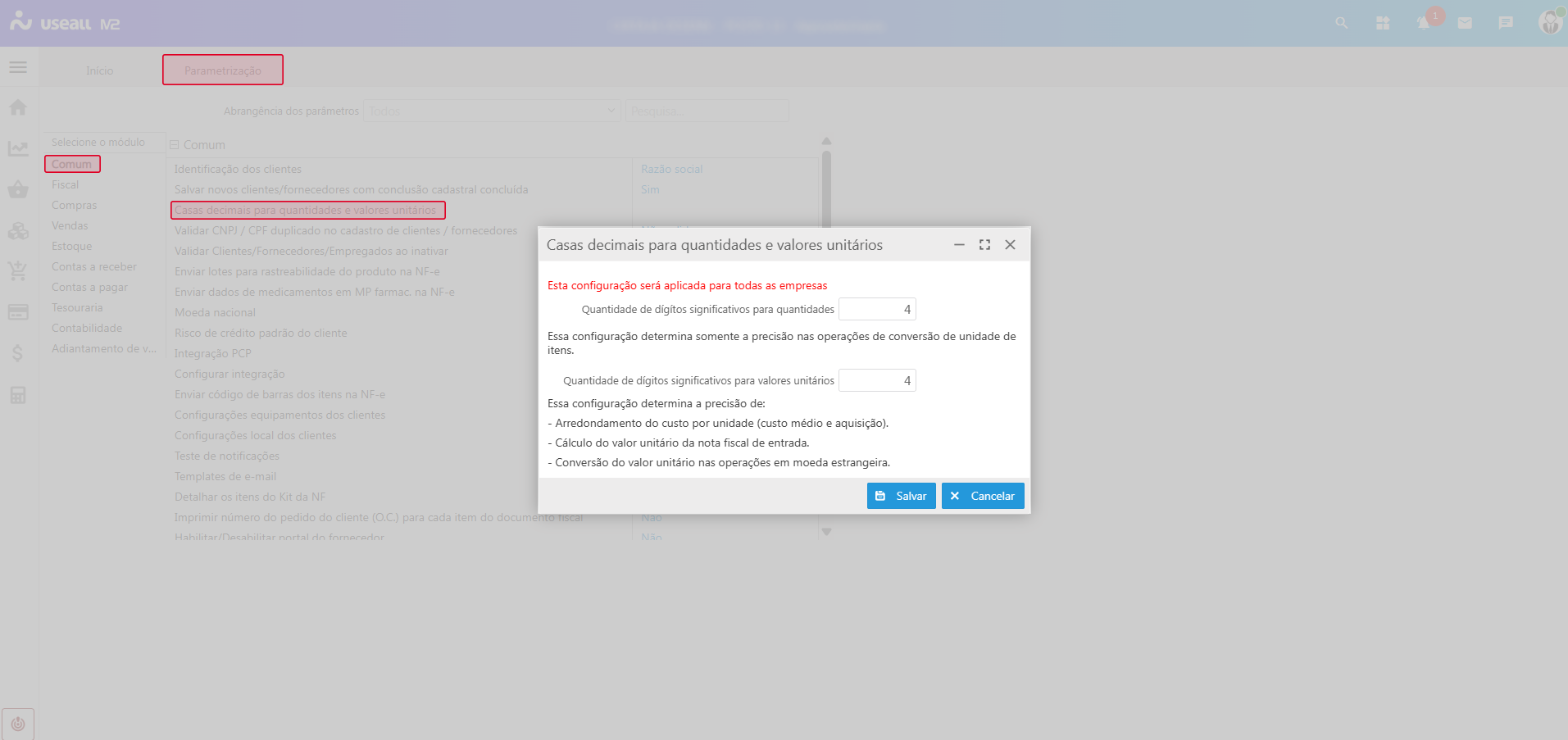Image resolution: width=1568 pixels, height=740 pixels.
Task: Collapse the Comum group expander
Action: coord(174,145)
